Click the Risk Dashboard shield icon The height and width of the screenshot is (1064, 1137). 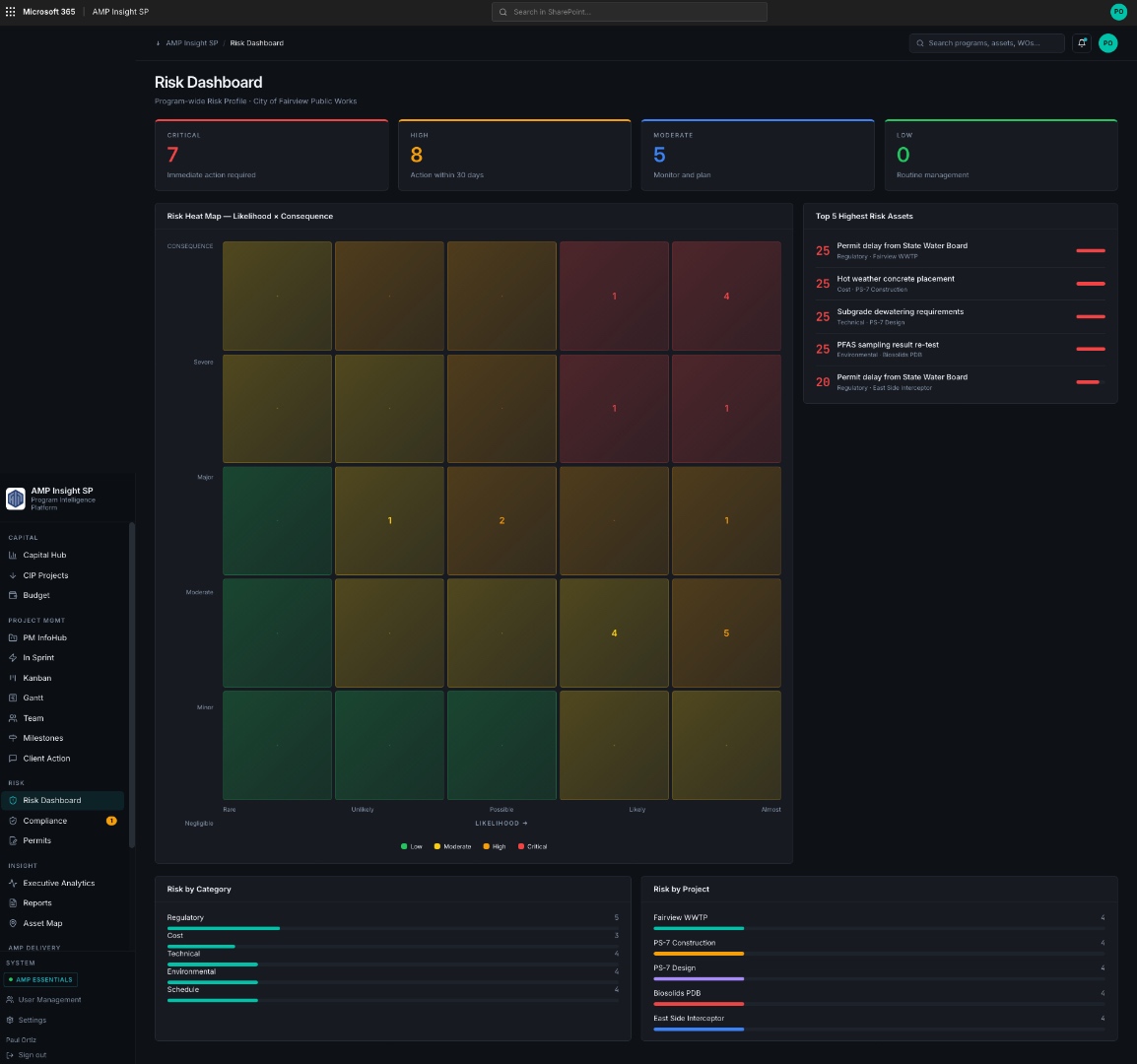pos(13,800)
